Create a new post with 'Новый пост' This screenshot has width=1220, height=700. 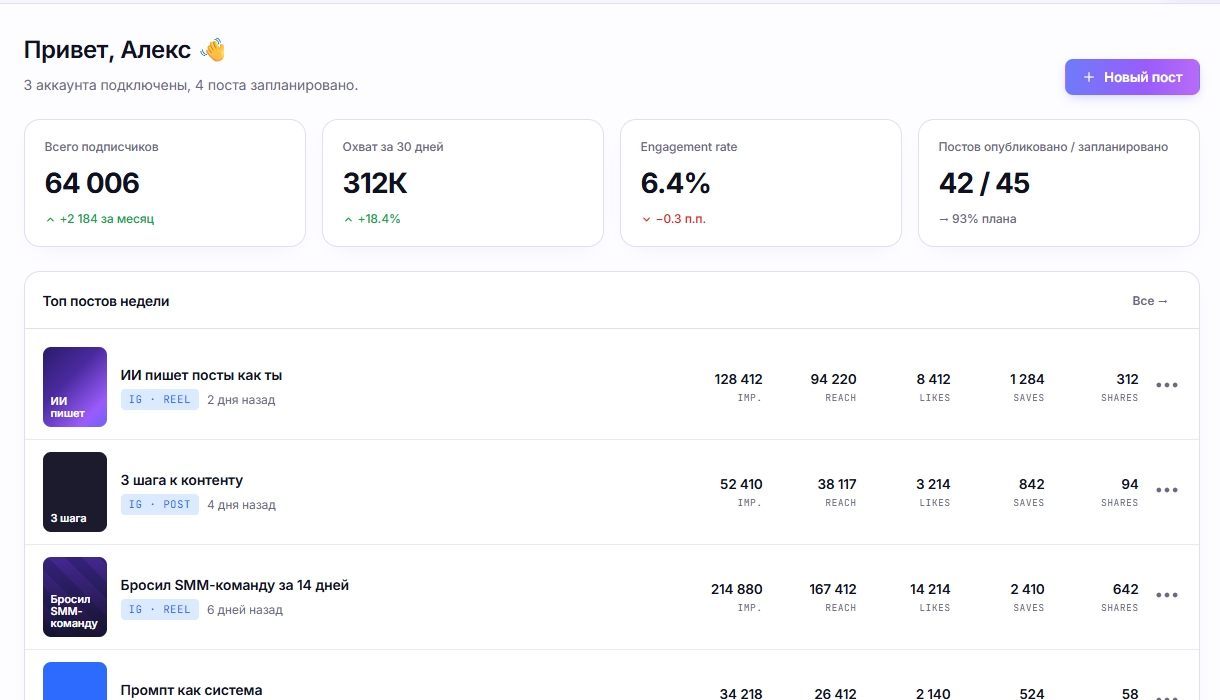[1132, 77]
